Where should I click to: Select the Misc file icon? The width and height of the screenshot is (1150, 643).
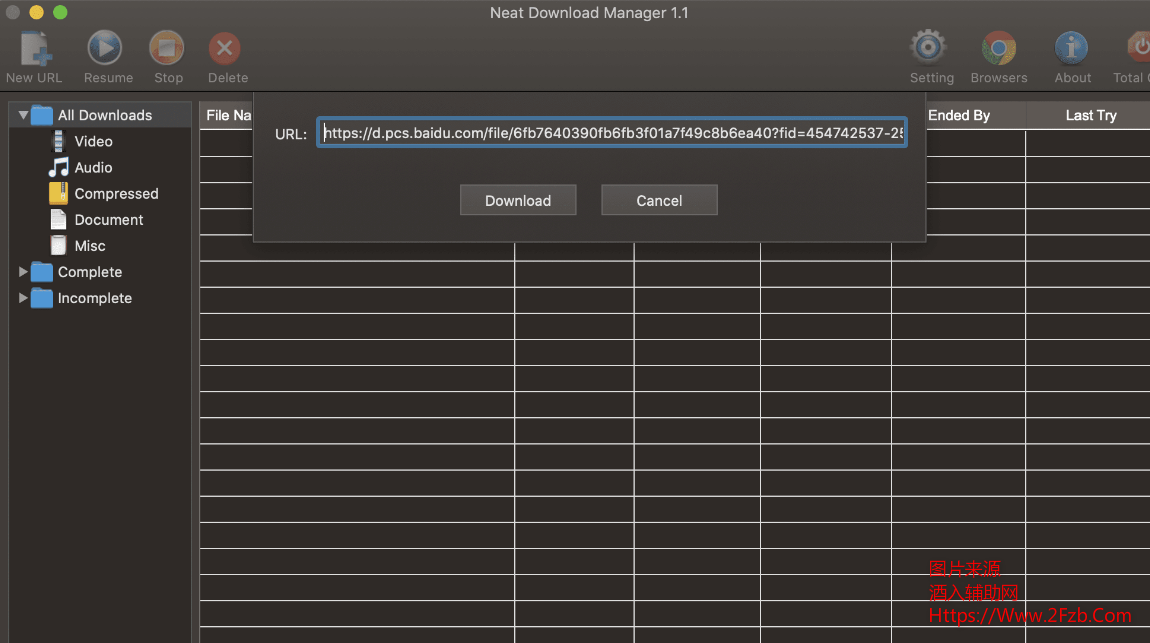[59, 246]
